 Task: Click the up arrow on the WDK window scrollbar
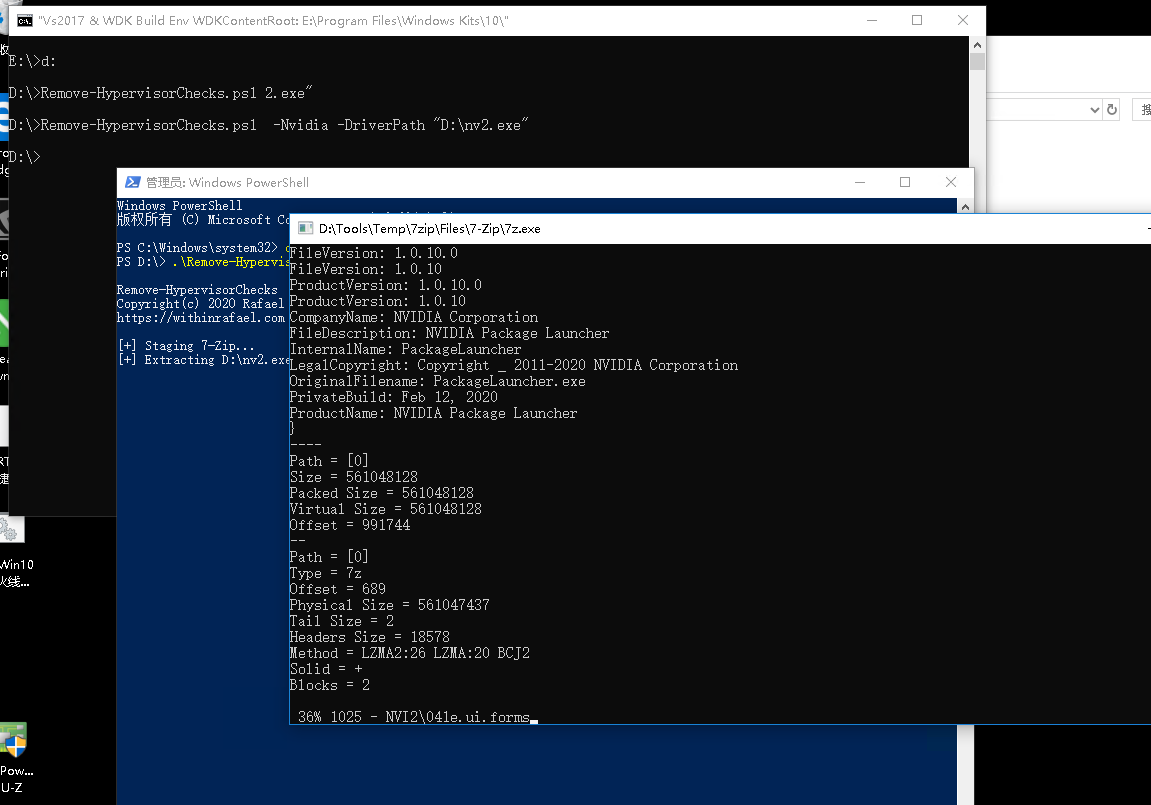[x=977, y=43]
